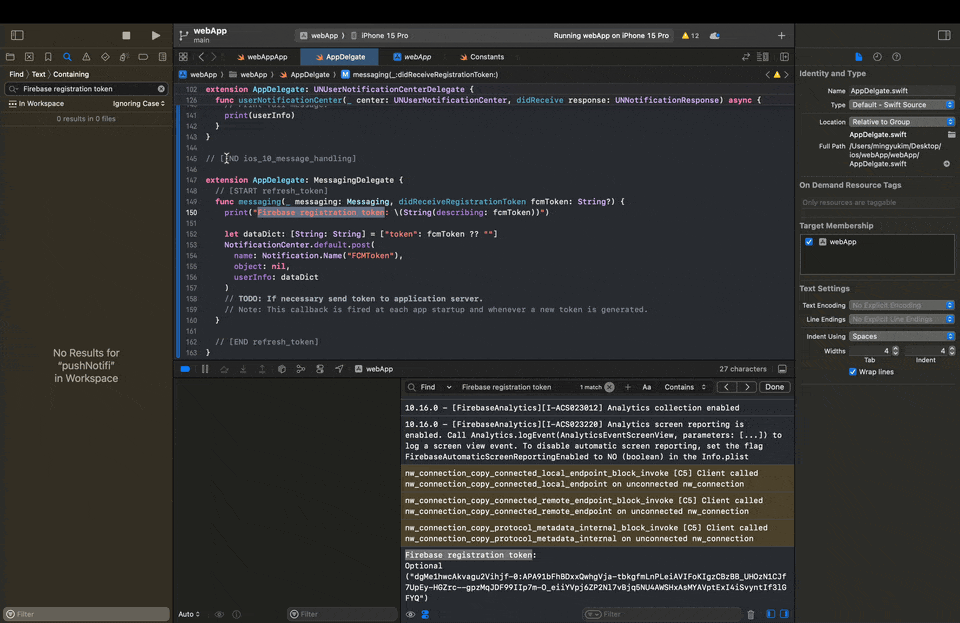Open the Test navigator diamond icon

tap(105, 57)
